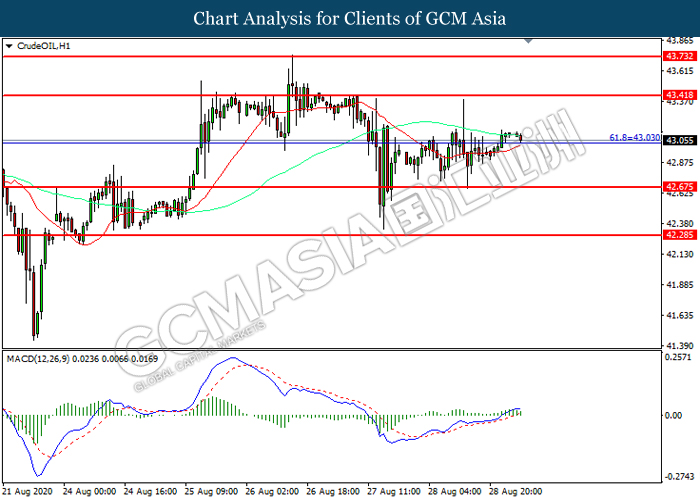700x500 pixels.
Task: Click the 24 Aug 16:00 time label
Action: click(x=150, y=492)
